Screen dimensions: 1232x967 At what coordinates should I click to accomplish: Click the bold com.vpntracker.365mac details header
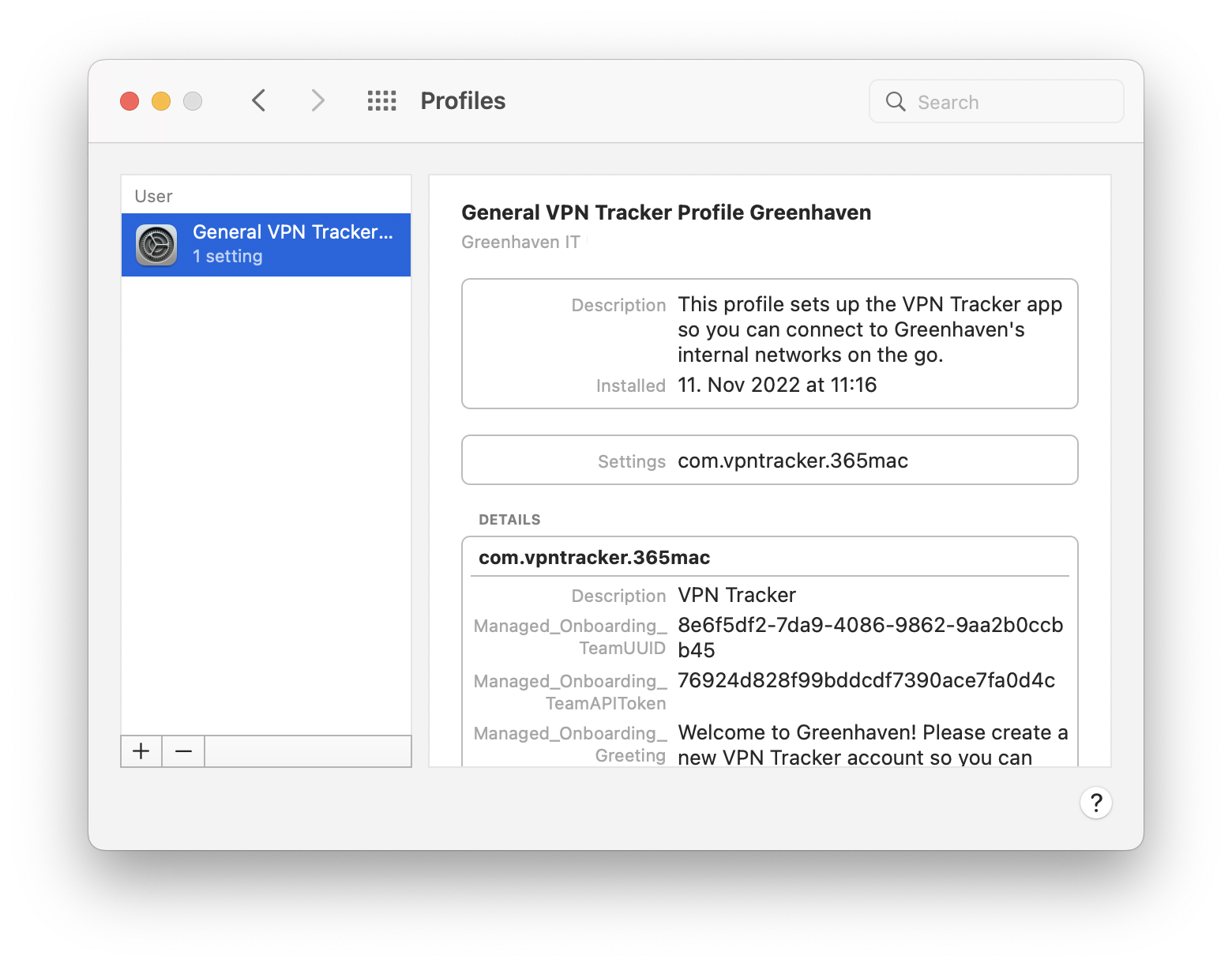click(x=595, y=558)
